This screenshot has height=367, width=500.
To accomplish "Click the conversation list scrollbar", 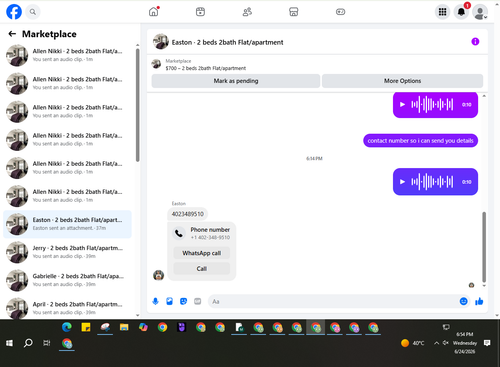I will point(137,105).
